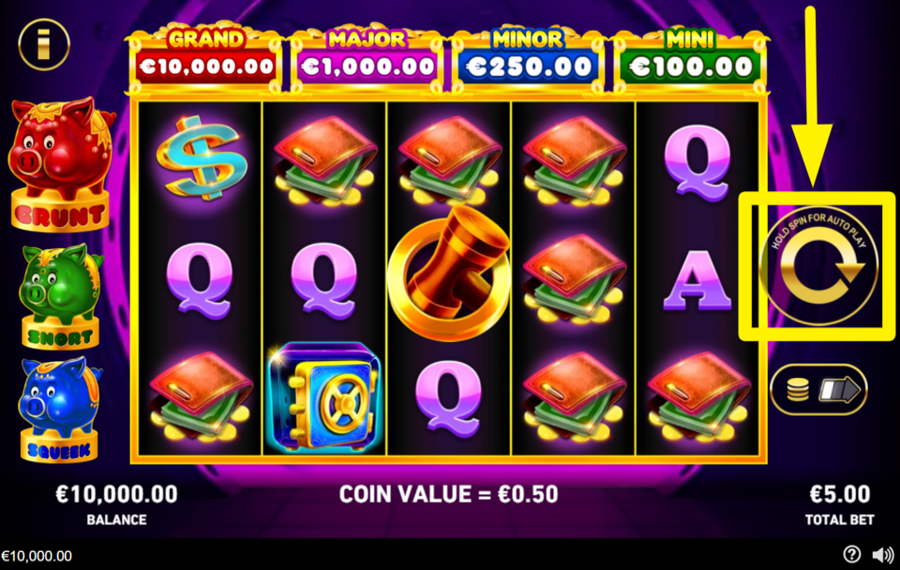Click the dollar sign symbol on reel one
900x570 pixels.
click(201, 157)
